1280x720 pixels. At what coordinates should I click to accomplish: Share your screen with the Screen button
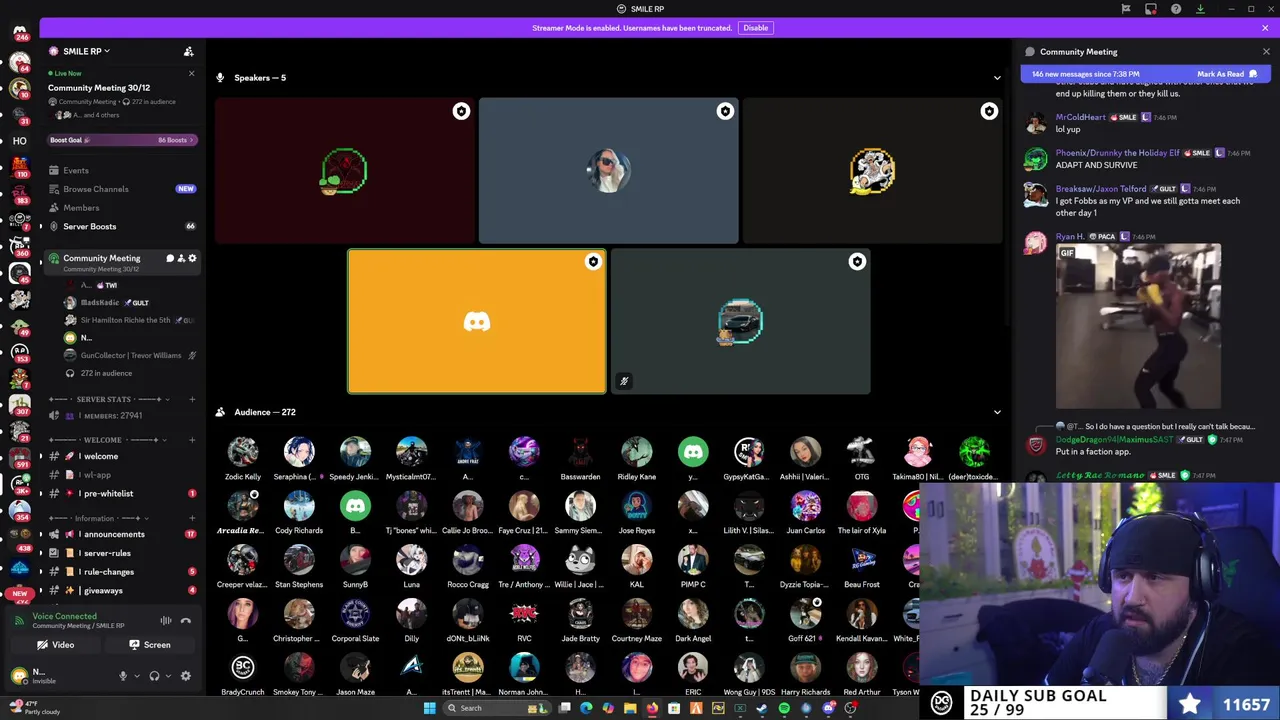click(150, 645)
